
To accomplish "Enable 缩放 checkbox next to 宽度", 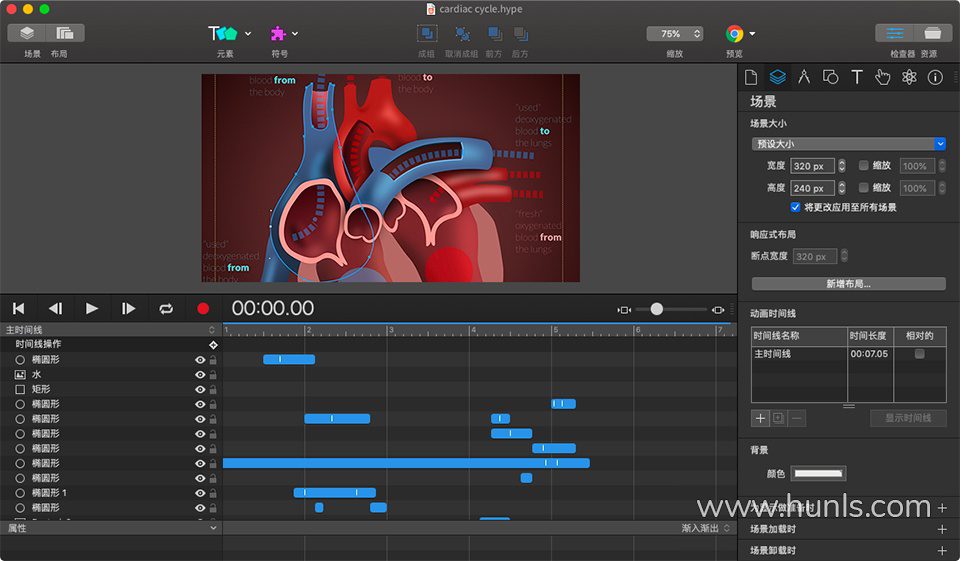I will coord(864,165).
